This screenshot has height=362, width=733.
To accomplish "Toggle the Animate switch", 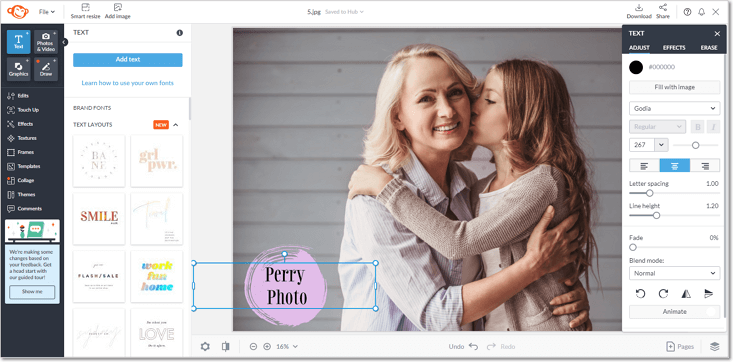I will click(x=711, y=311).
